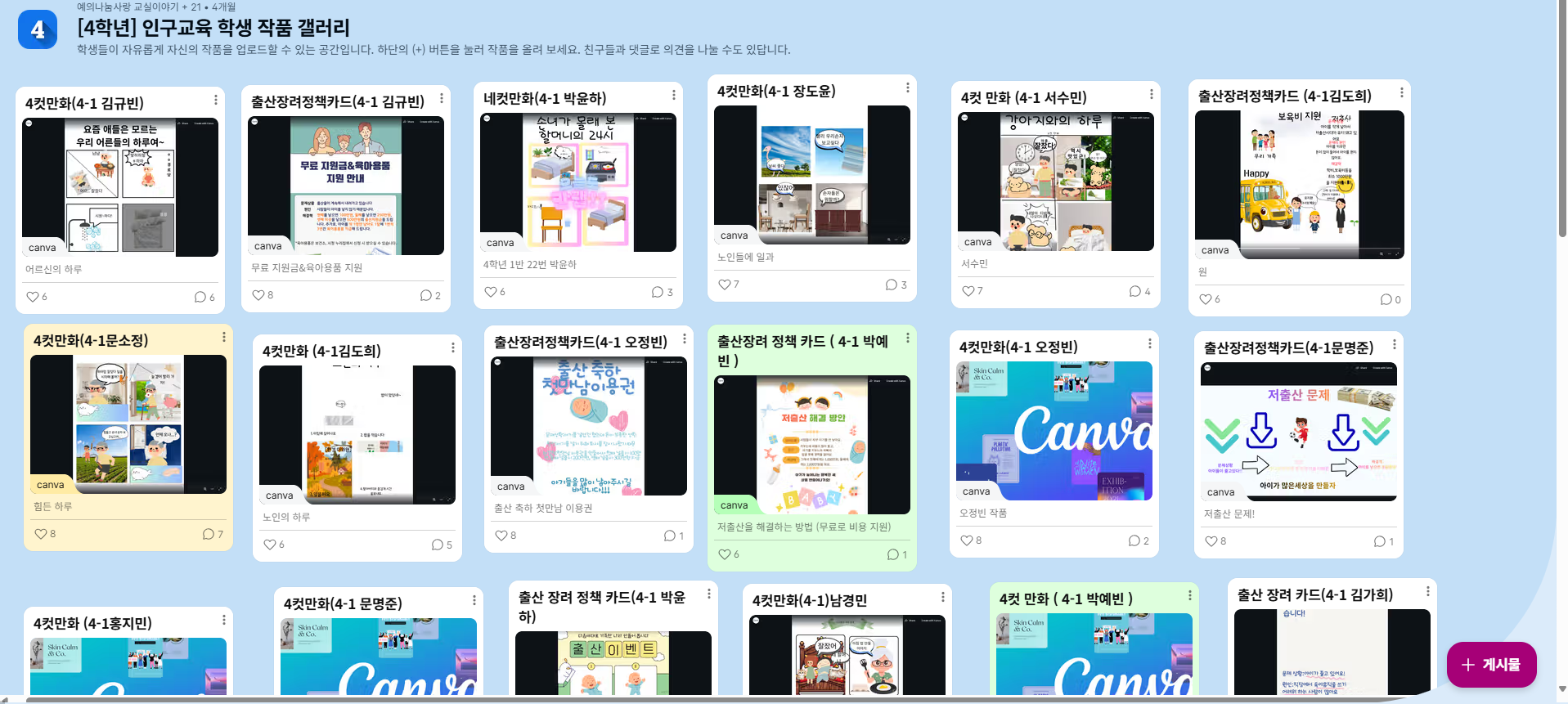
Task: Expand three-dot menu on 출산장려정책카드 (4-1김도희)
Action: coord(1402,92)
